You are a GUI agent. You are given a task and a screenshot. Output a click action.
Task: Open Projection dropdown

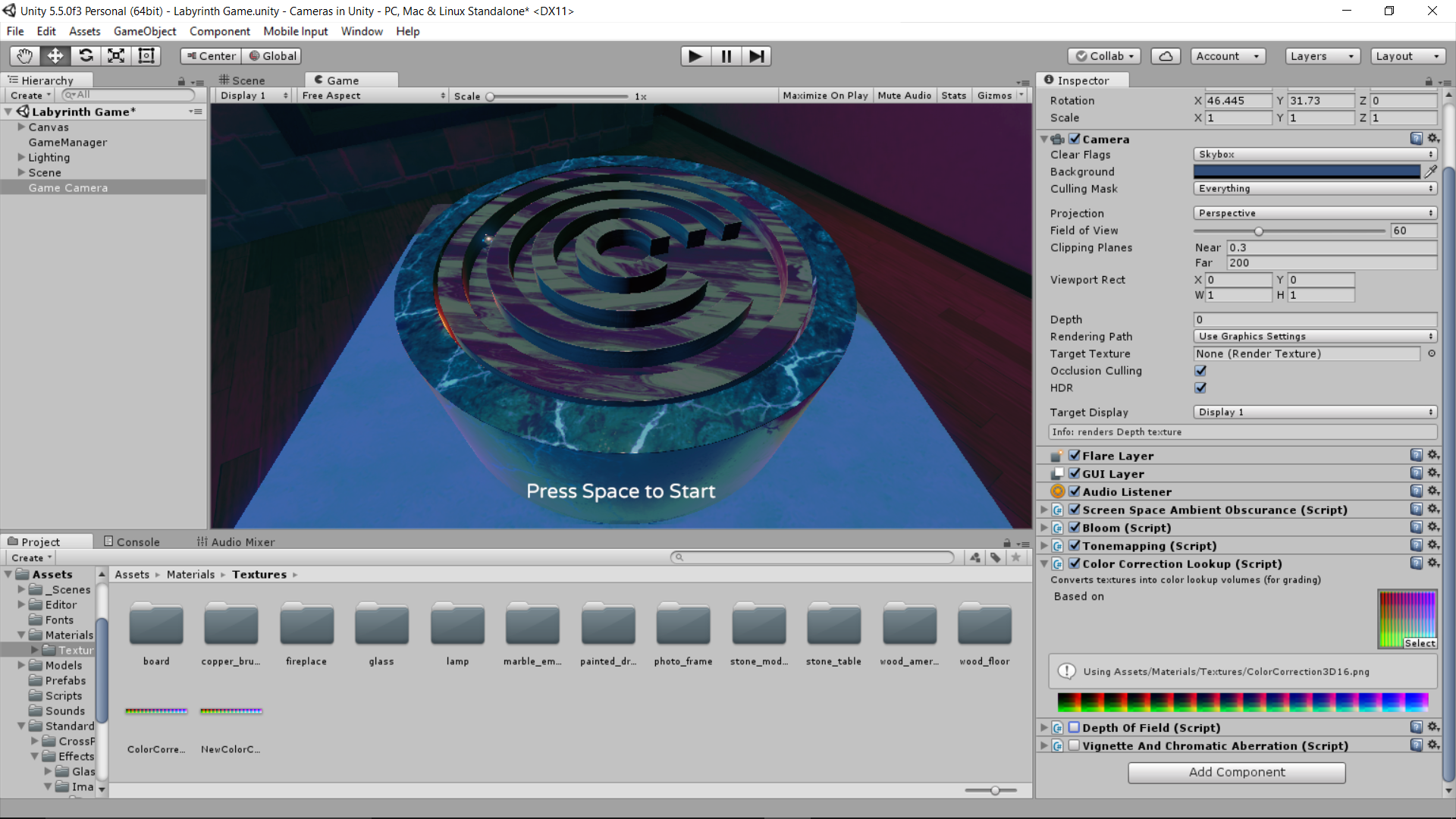(x=1316, y=213)
